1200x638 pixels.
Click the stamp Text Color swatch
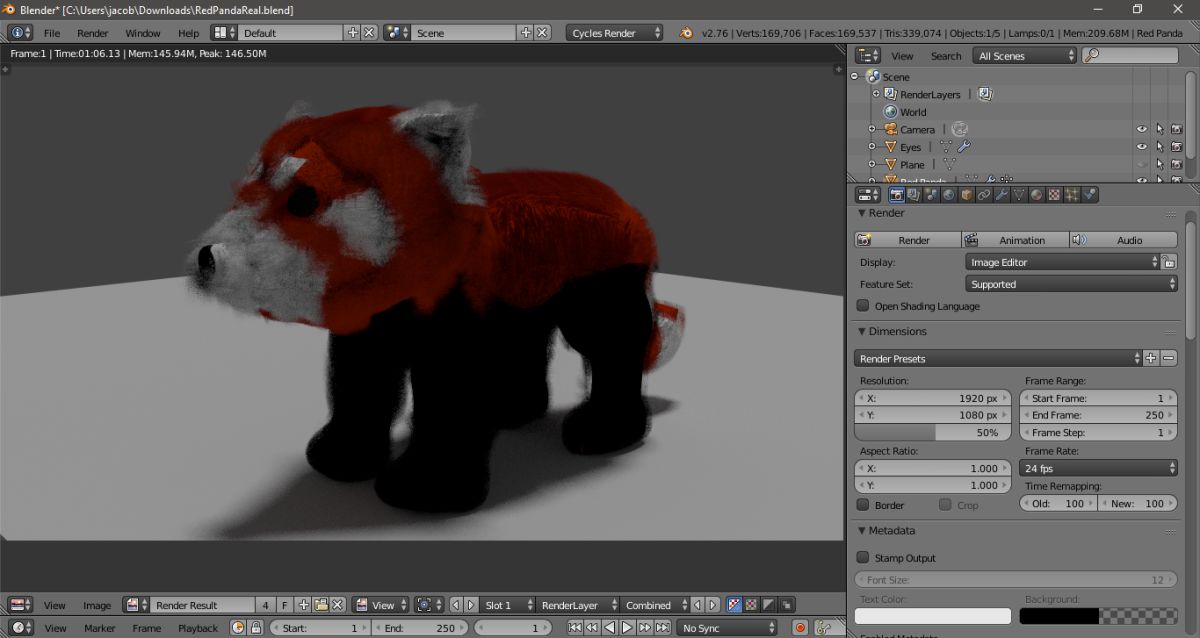point(933,616)
